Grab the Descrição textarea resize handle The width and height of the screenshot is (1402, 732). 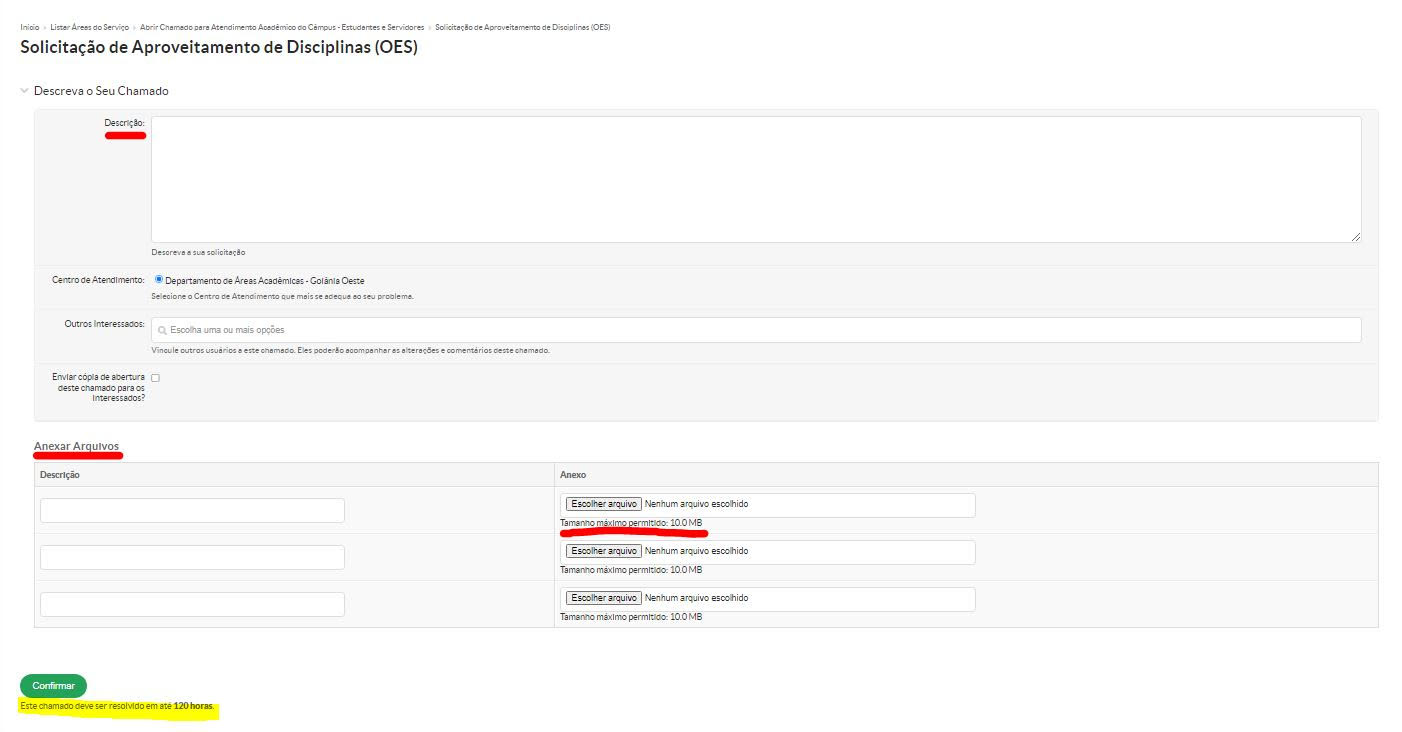(x=1355, y=236)
